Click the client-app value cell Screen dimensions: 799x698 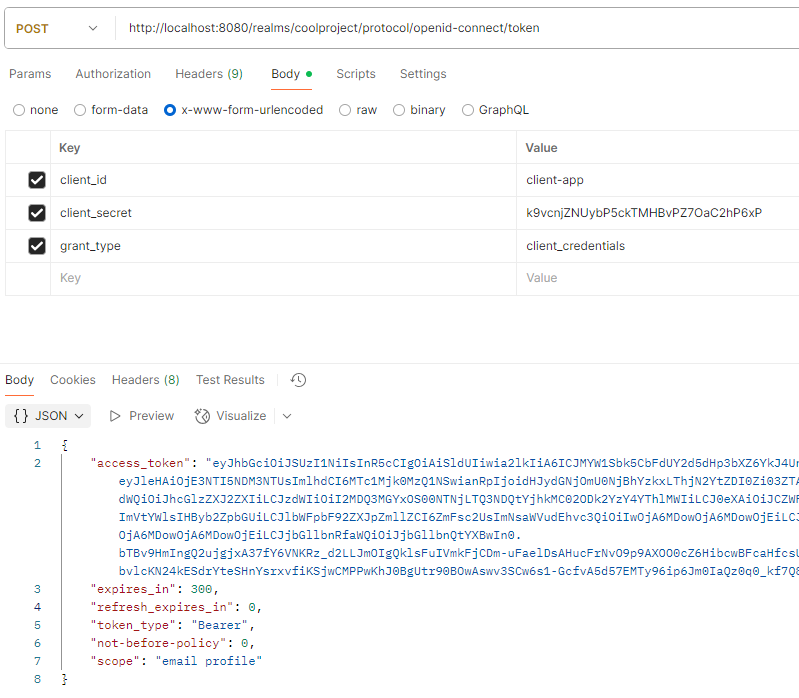click(x=657, y=180)
